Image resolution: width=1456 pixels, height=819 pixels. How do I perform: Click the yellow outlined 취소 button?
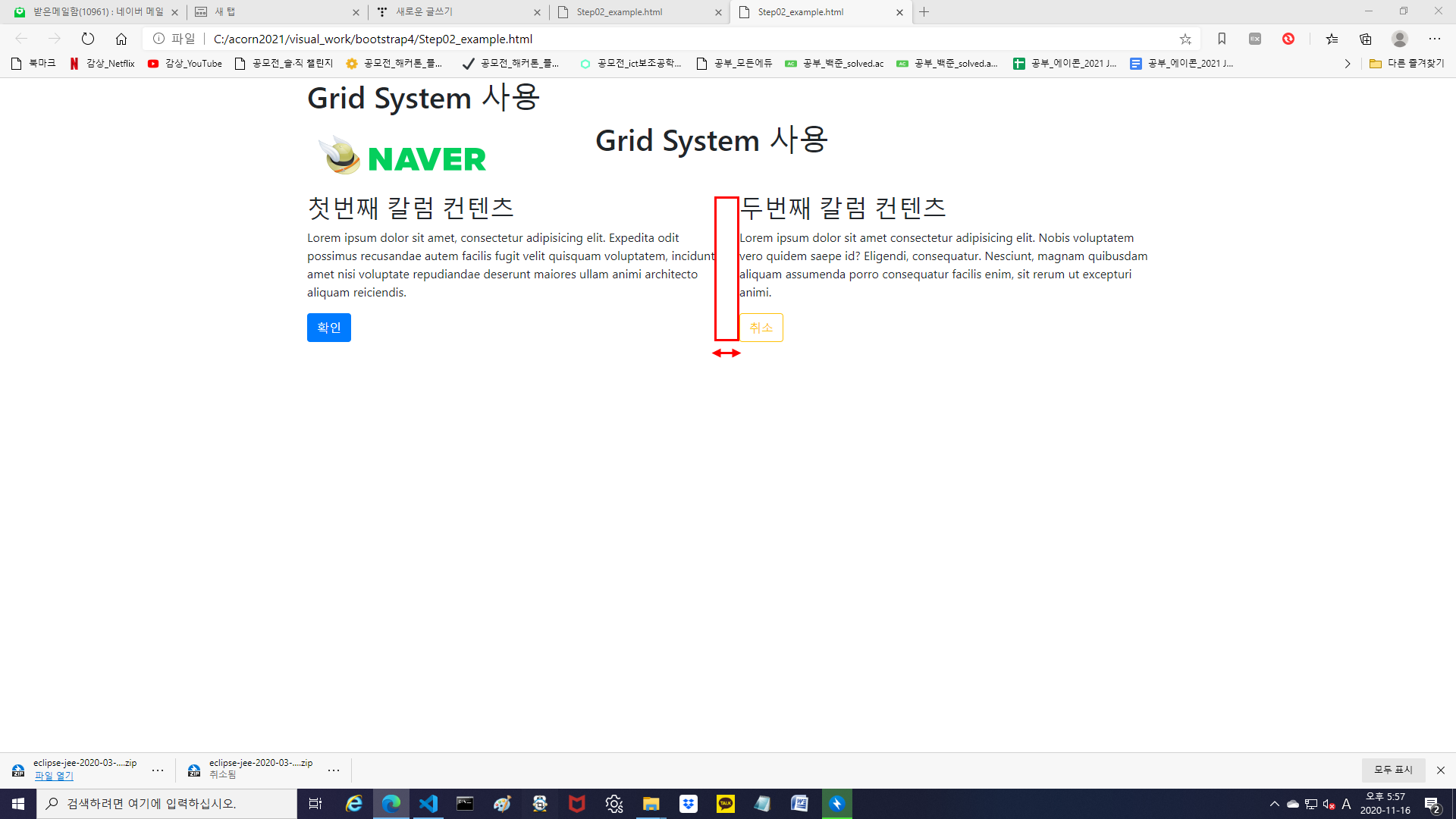761,328
